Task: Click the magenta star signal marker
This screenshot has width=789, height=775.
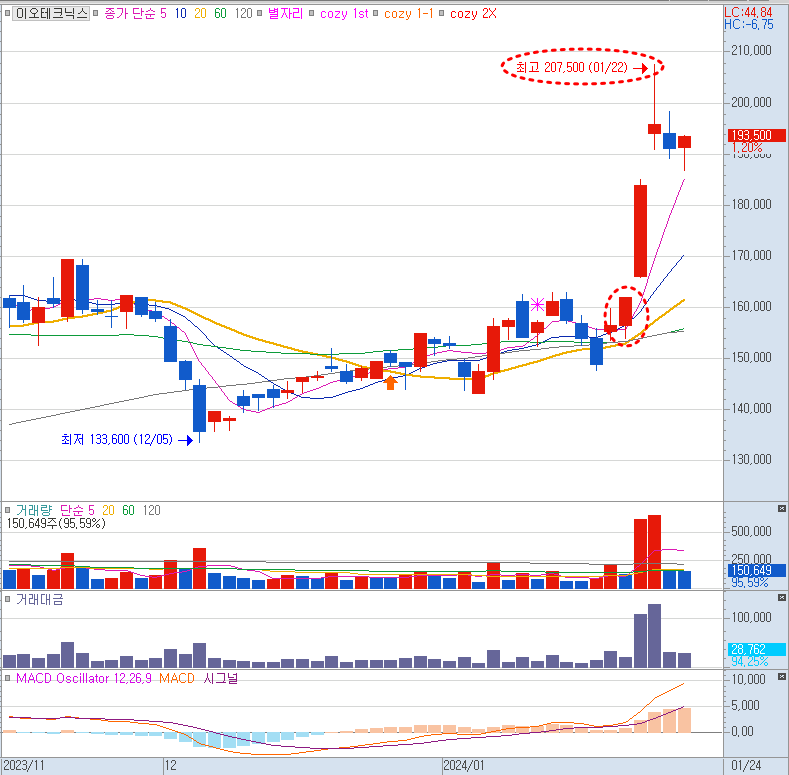Action: tap(537, 305)
